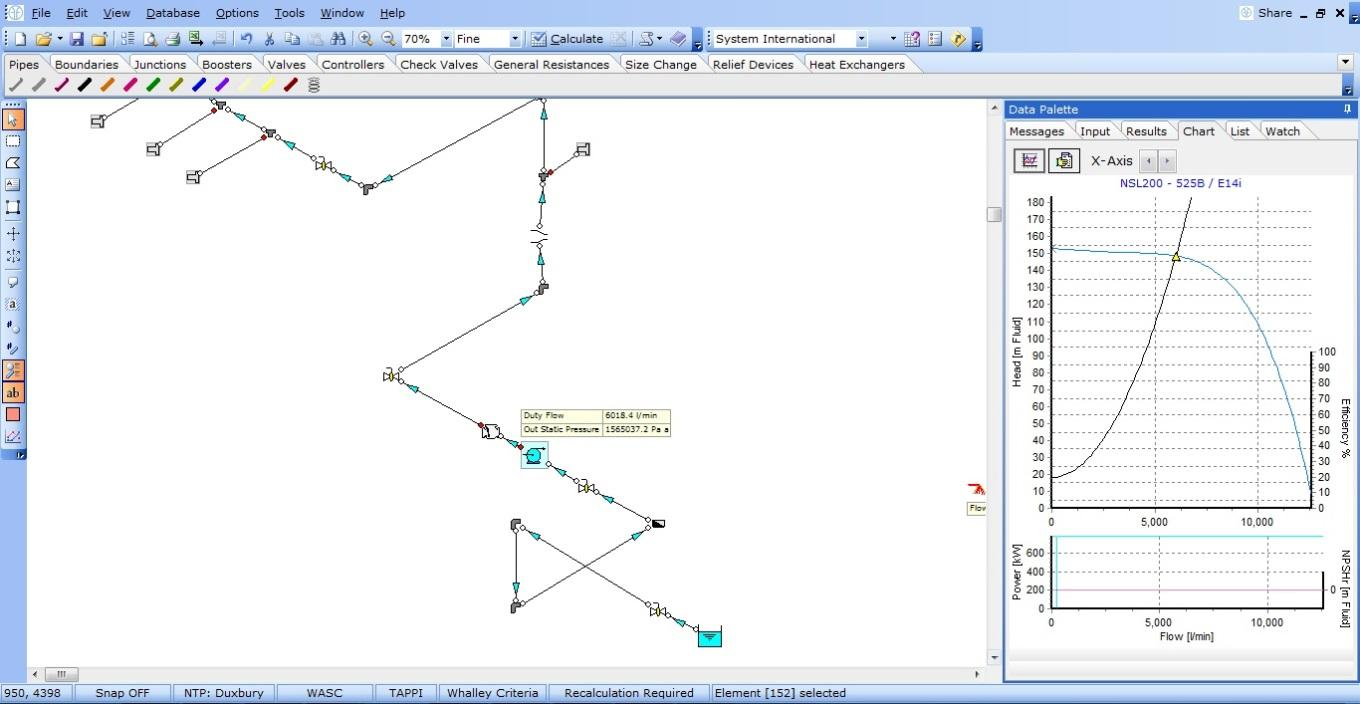Toggle the arrow pointer select mode

(x=13, y=119)
